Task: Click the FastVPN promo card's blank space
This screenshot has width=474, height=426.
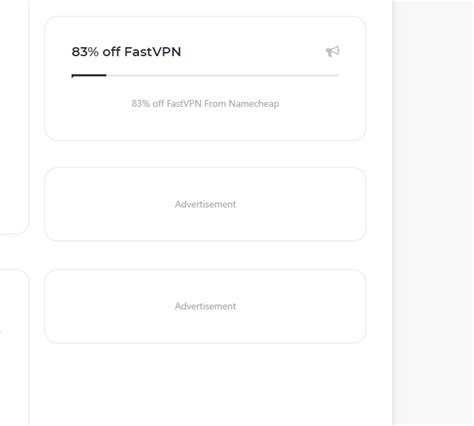Action: [x=205, y=123]
